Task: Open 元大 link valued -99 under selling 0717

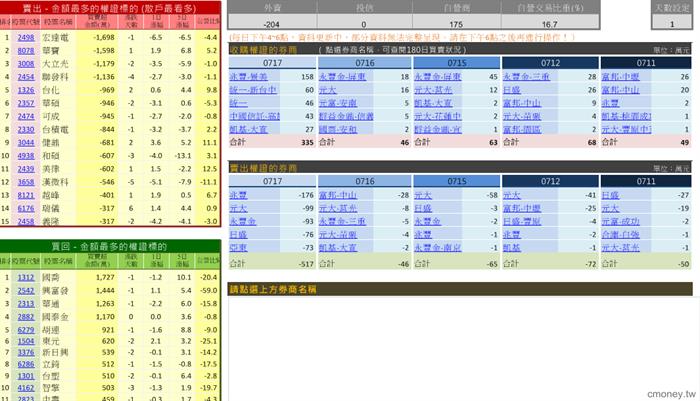Action: (x=238, y=208)
